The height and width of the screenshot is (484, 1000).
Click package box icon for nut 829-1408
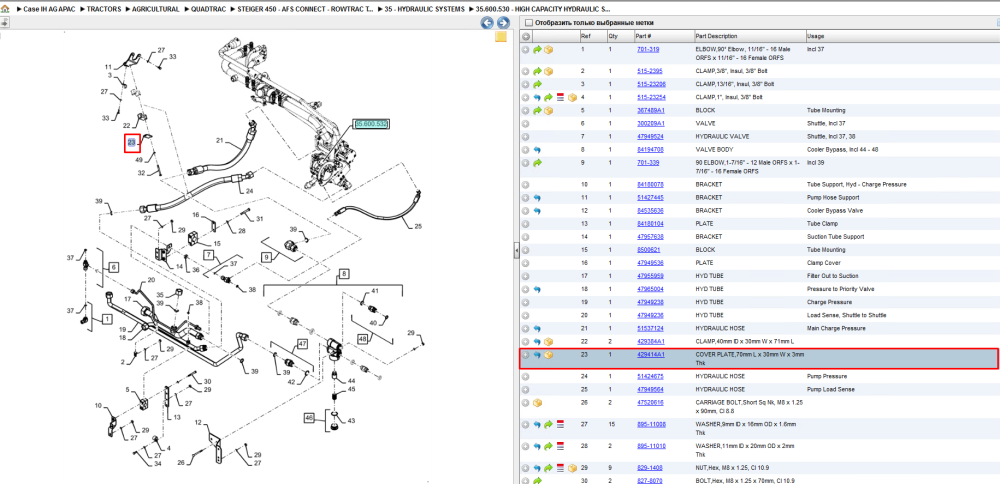point(572,468)
